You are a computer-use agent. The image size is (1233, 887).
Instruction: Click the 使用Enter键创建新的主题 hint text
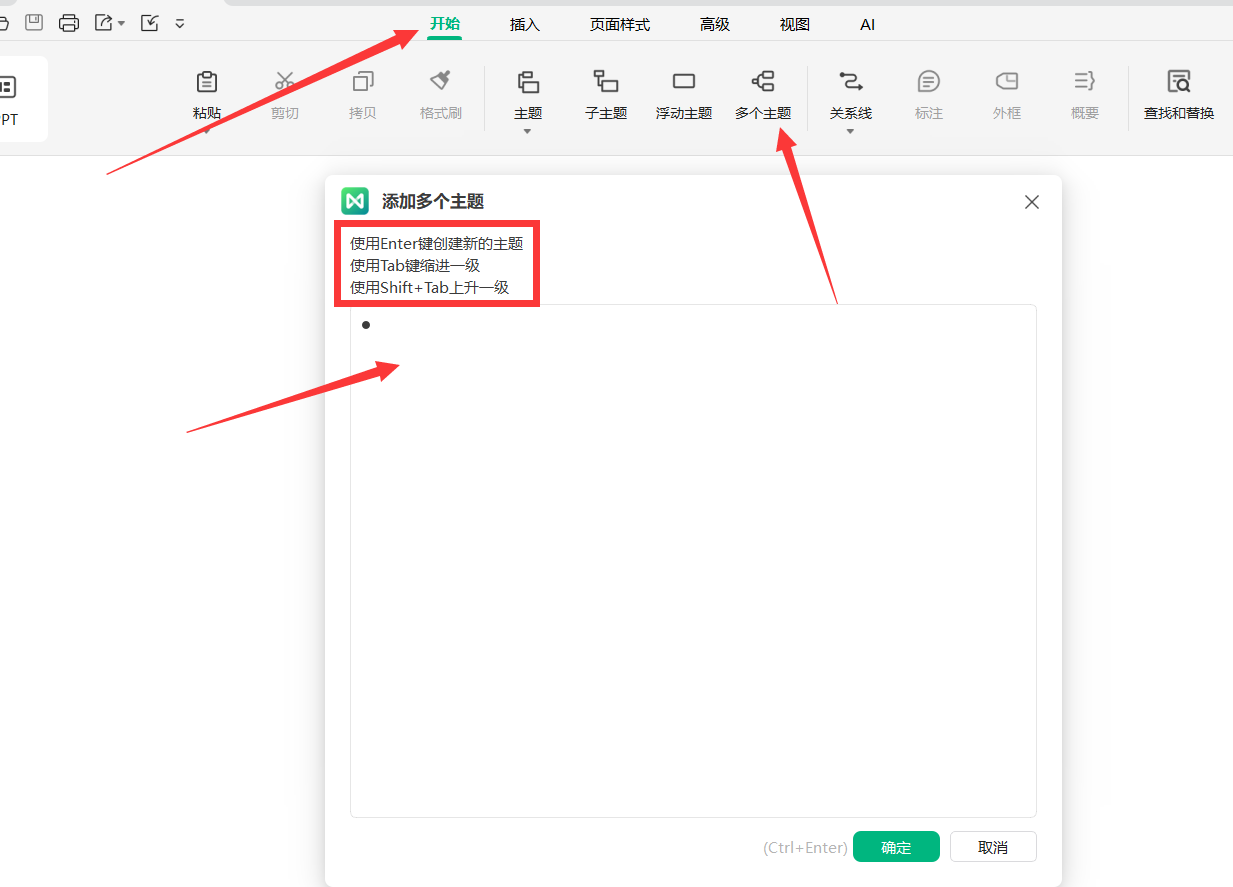pos(437,243)
